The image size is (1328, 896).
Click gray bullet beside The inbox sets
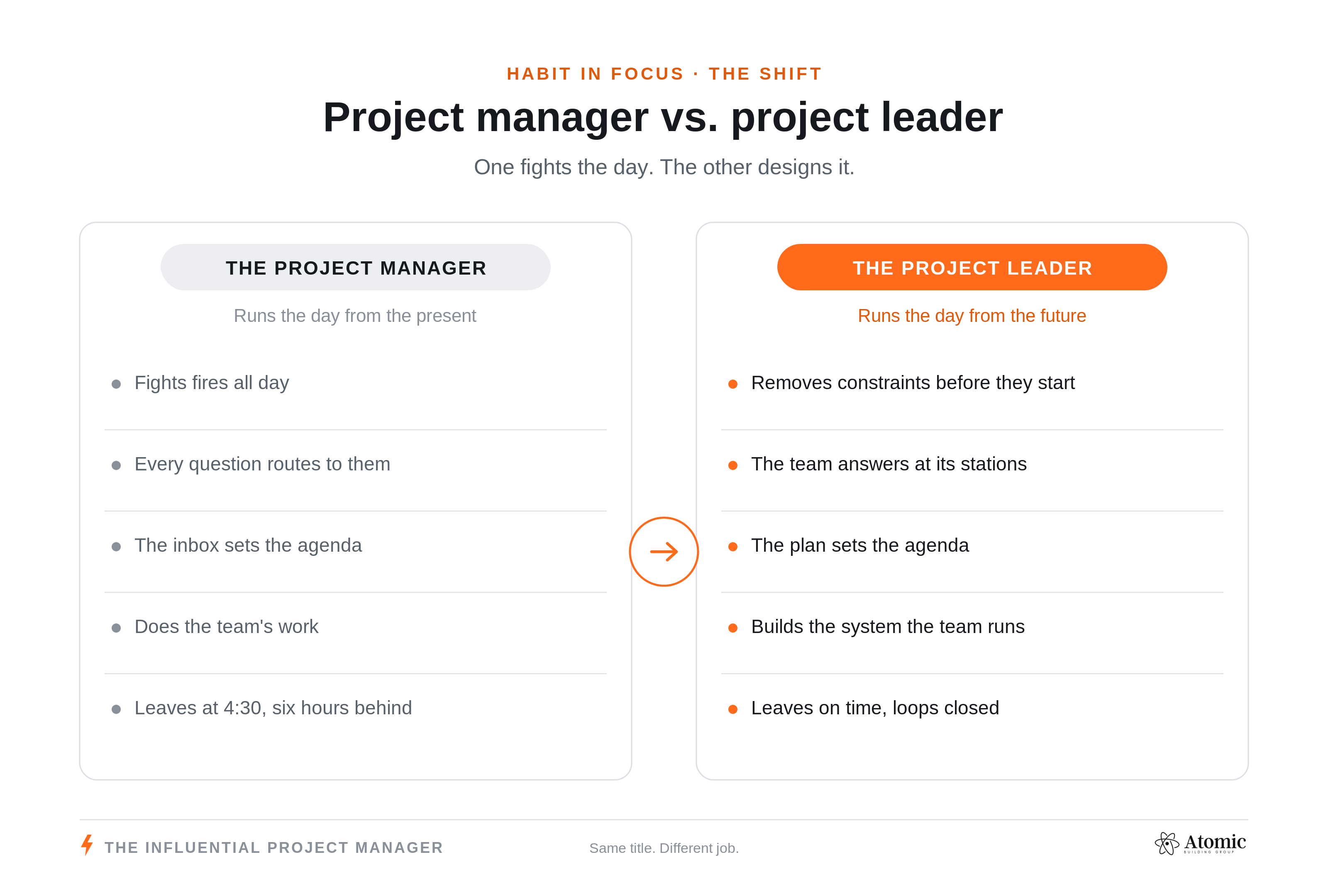[116, 546]
